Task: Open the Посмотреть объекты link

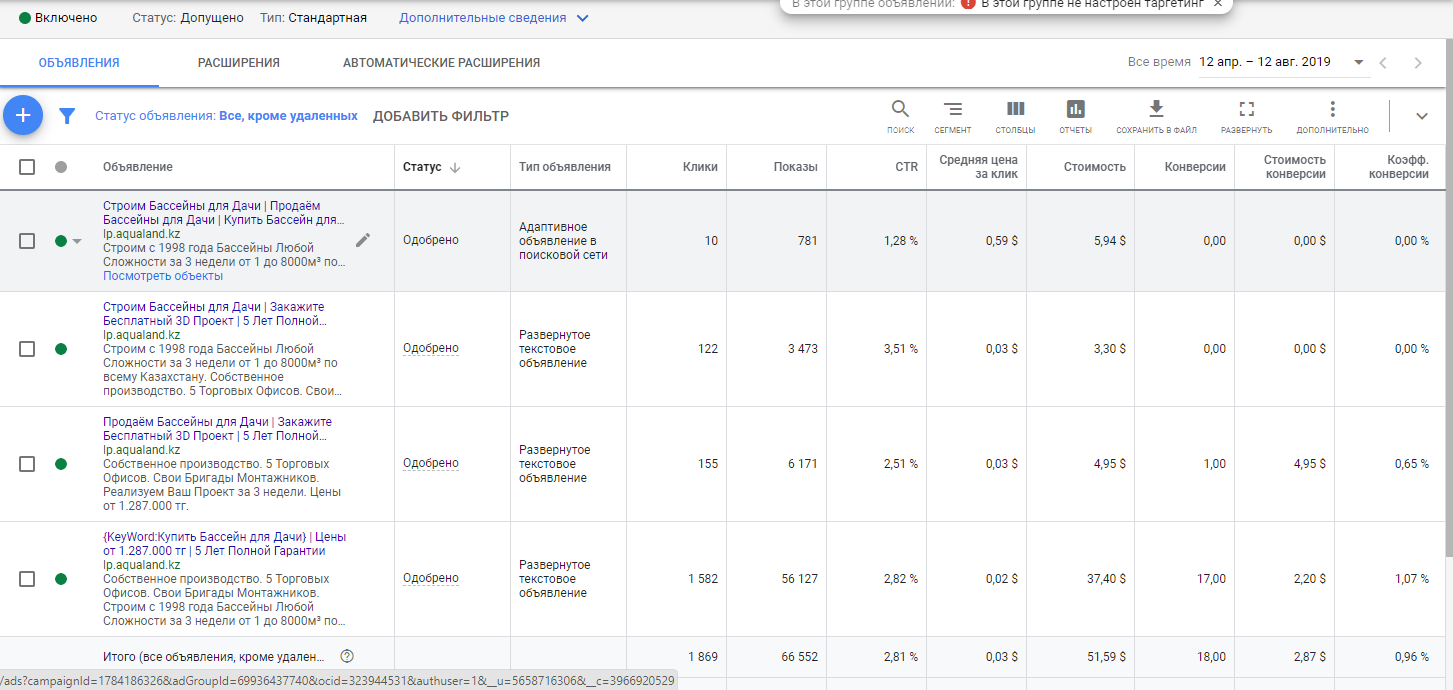Action: [163, 276]
